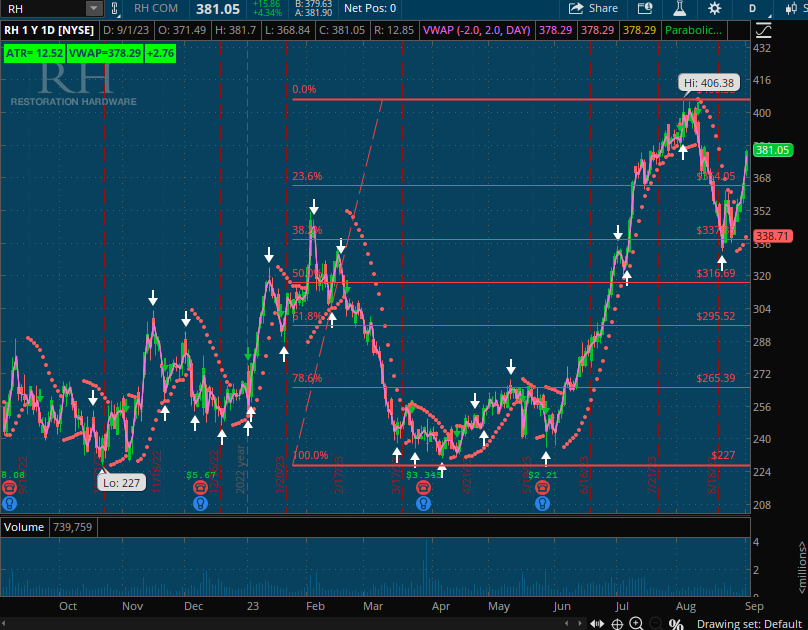The height and width of the screenshot is (630, 808).
Task: Click the earnings phone icon under $3.345
Action: coord(423,487)
